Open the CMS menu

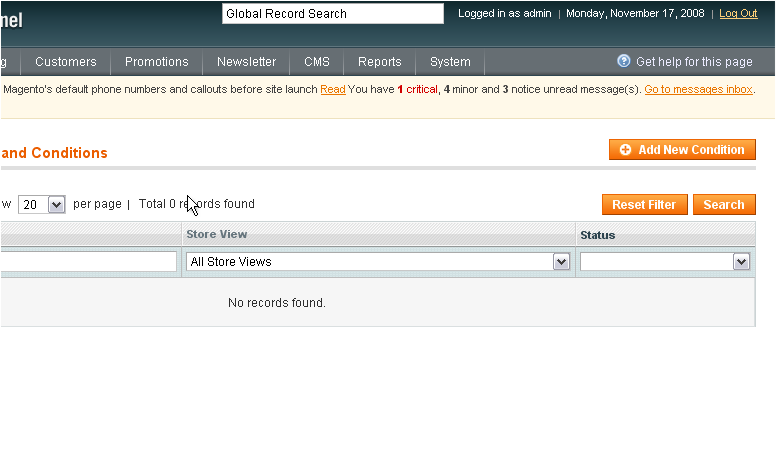tap(317, 62)
